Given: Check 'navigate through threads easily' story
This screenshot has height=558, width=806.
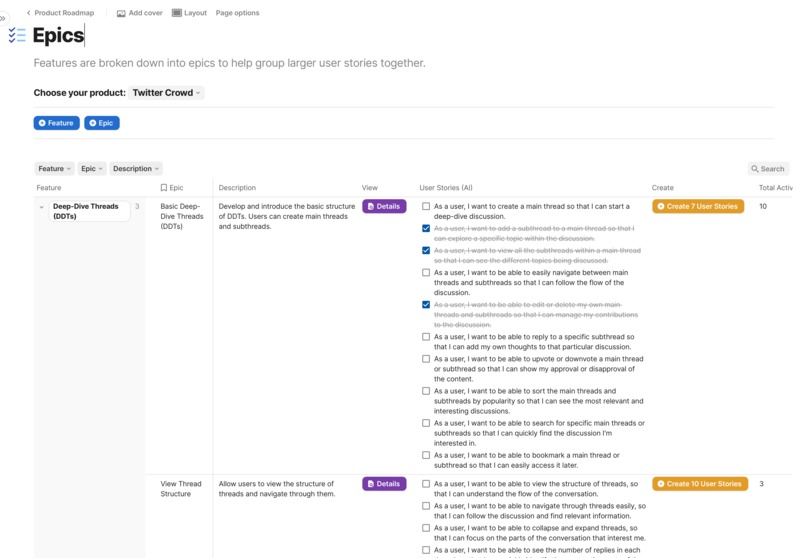Looking at the screenshot, I should (426, 506).
